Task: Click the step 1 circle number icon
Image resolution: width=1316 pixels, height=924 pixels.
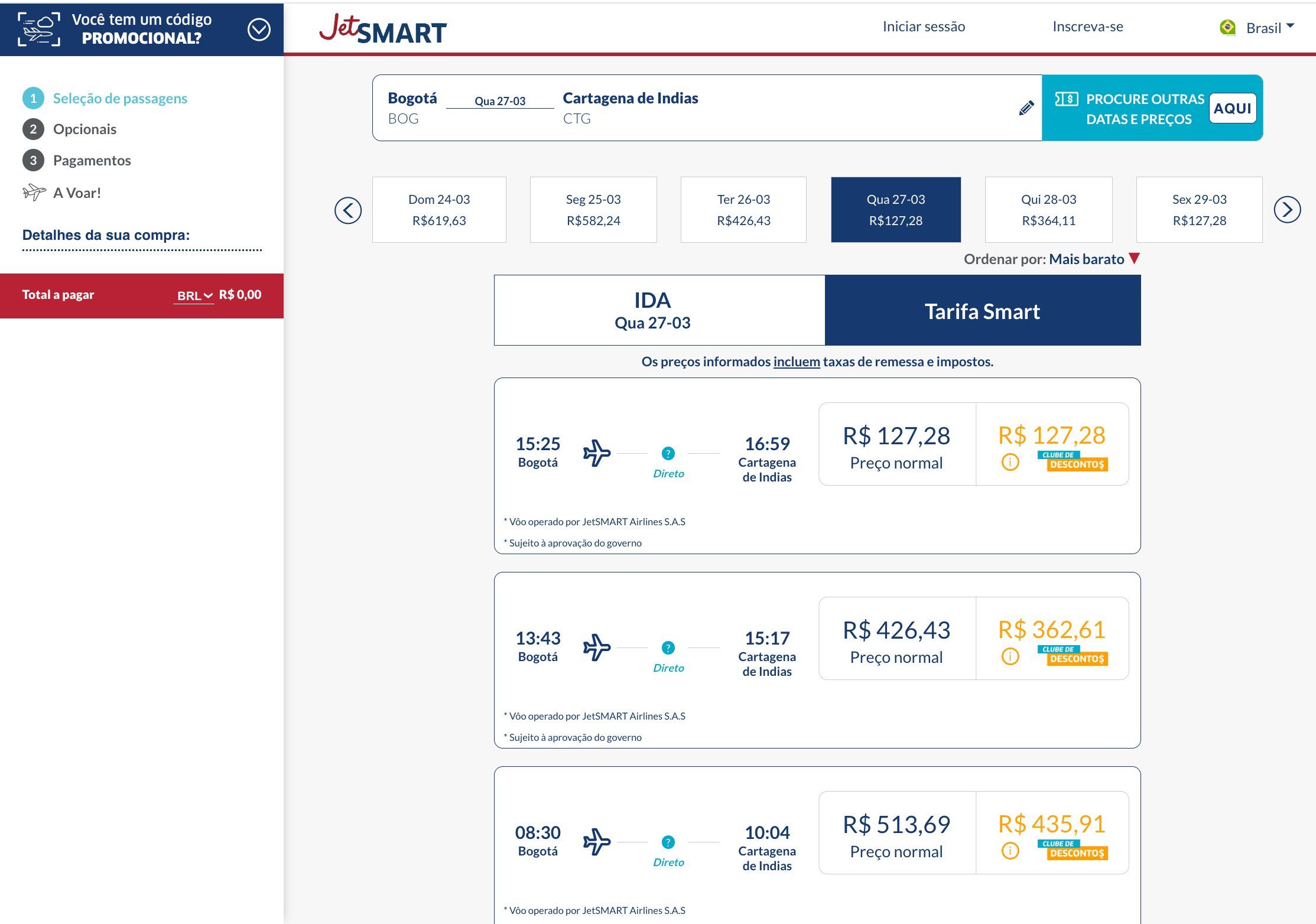Action: [33, 98]
